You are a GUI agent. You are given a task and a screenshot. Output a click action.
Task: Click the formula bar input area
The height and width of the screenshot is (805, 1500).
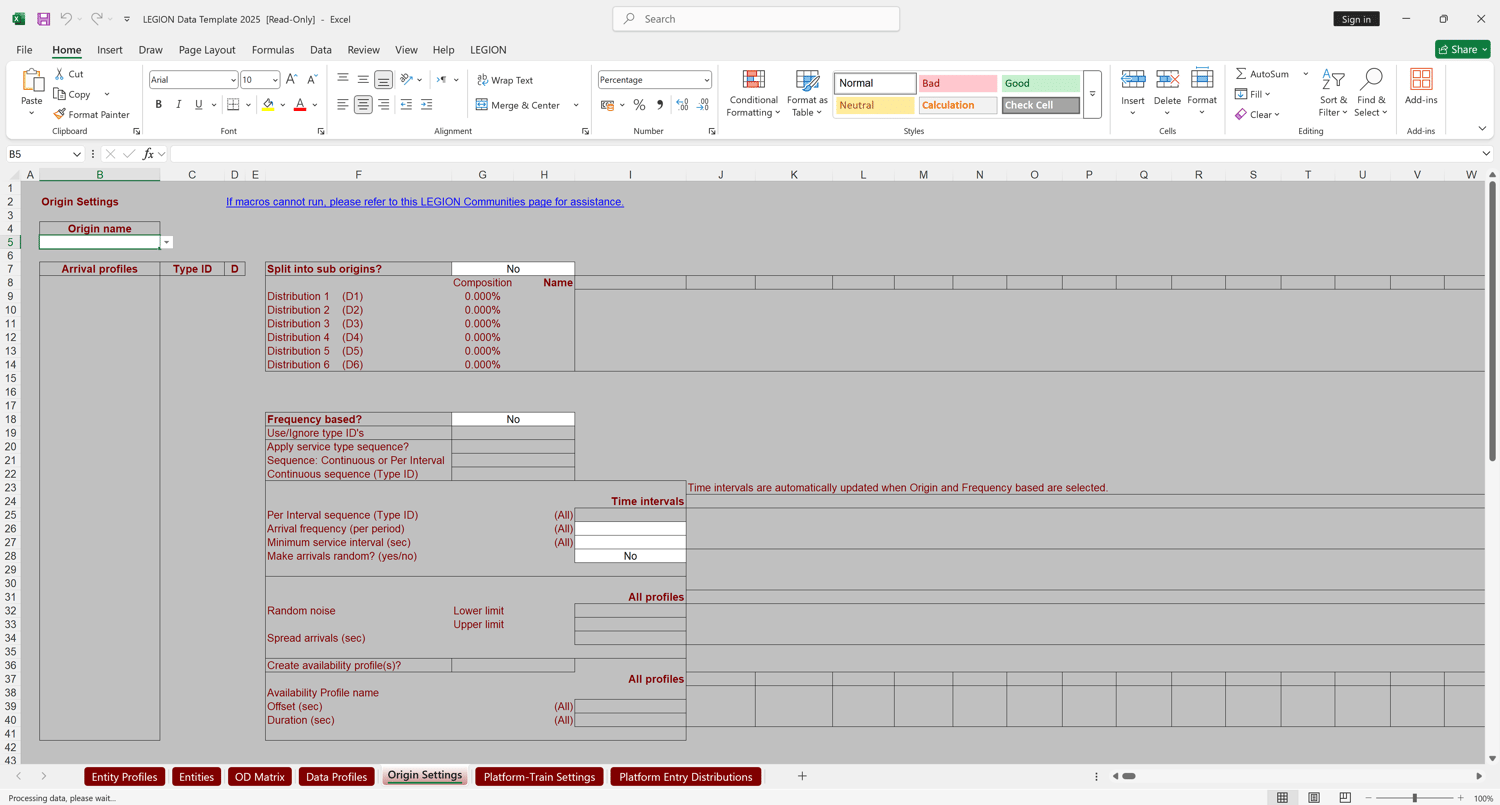click(823, 154)
